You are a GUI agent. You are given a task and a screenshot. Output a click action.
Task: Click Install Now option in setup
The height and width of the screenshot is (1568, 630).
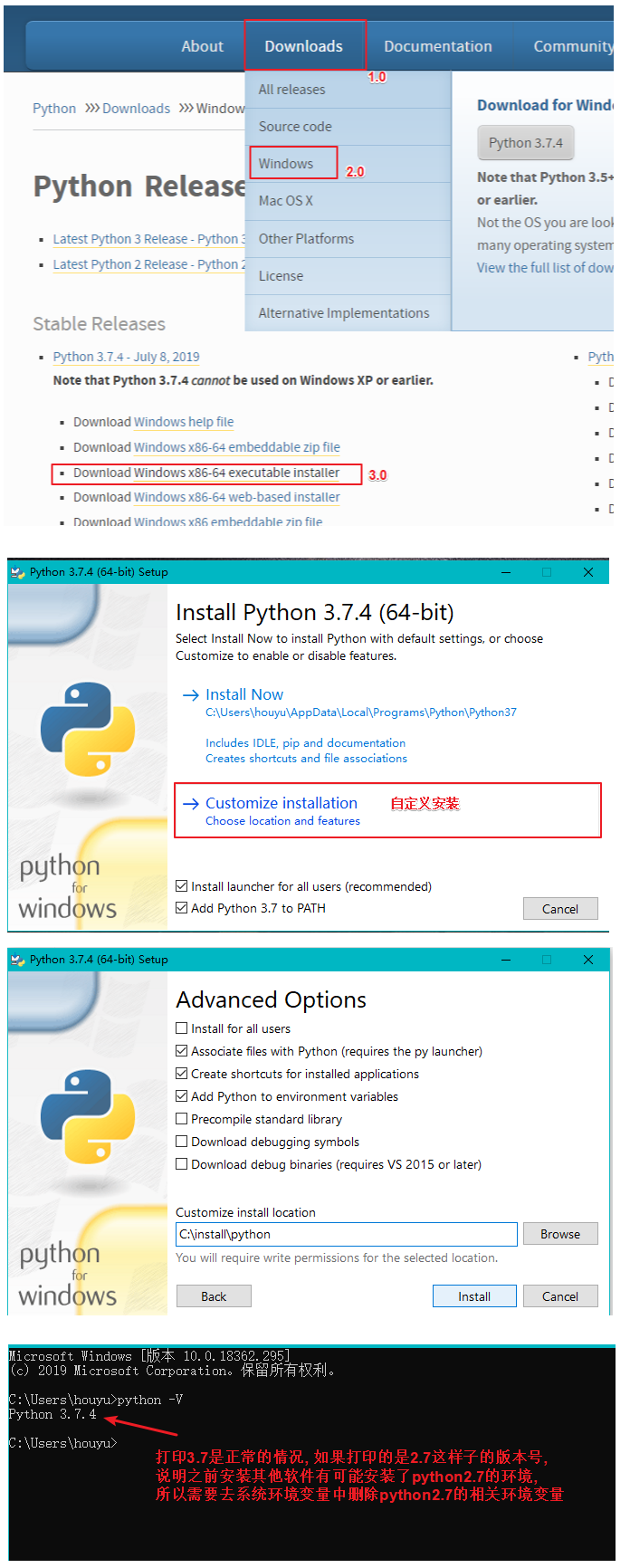(x=244, y=694)
